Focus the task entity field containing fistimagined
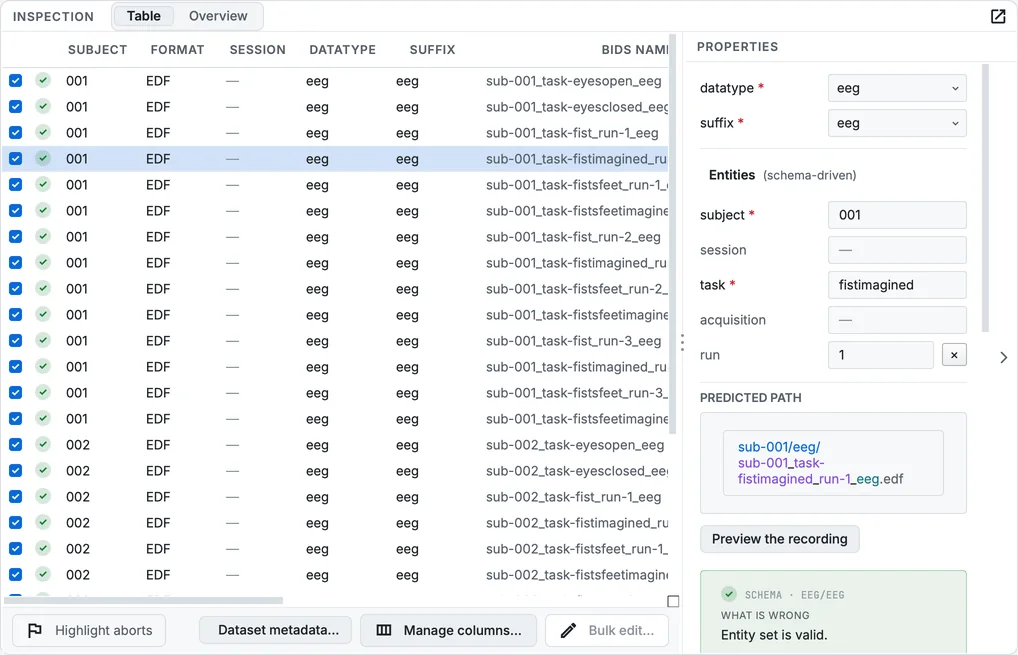This screenshot has height=655, width=1018. (897, 285)
